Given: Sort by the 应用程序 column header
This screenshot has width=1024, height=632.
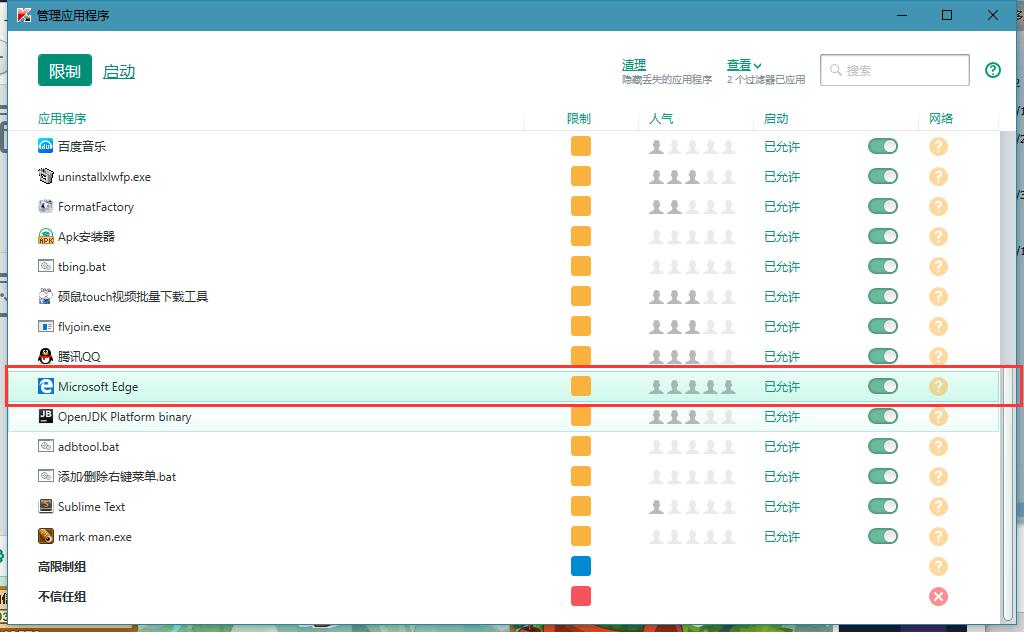Looking at the screenshot, I should coord(62,118).
